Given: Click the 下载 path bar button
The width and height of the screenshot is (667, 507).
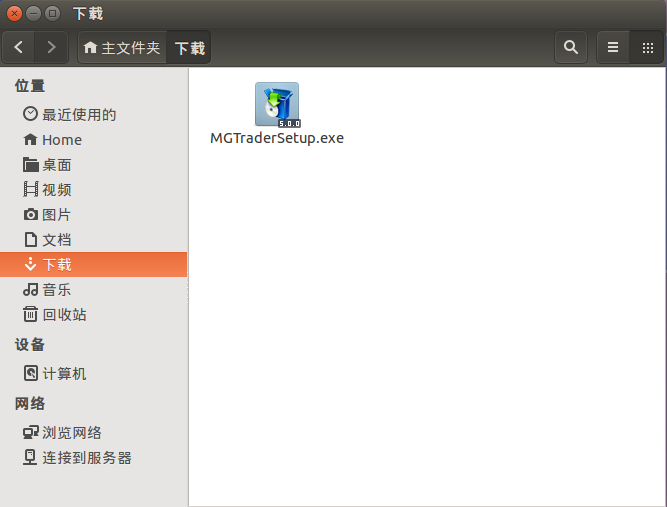Looking at the screenshot, I should tap(189, 47).
